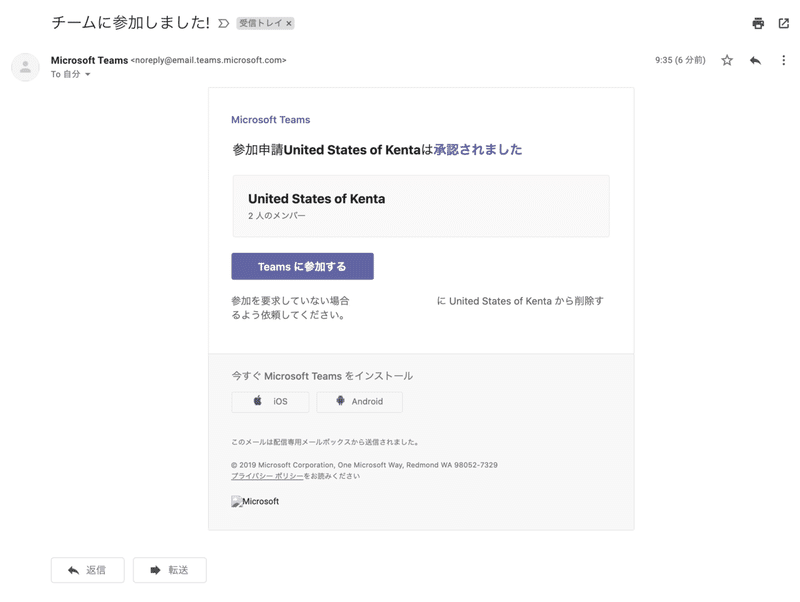The width and height of the screenshot is (800, 602).
Task: Click the 承認されました link text
Action: (477, 150)
